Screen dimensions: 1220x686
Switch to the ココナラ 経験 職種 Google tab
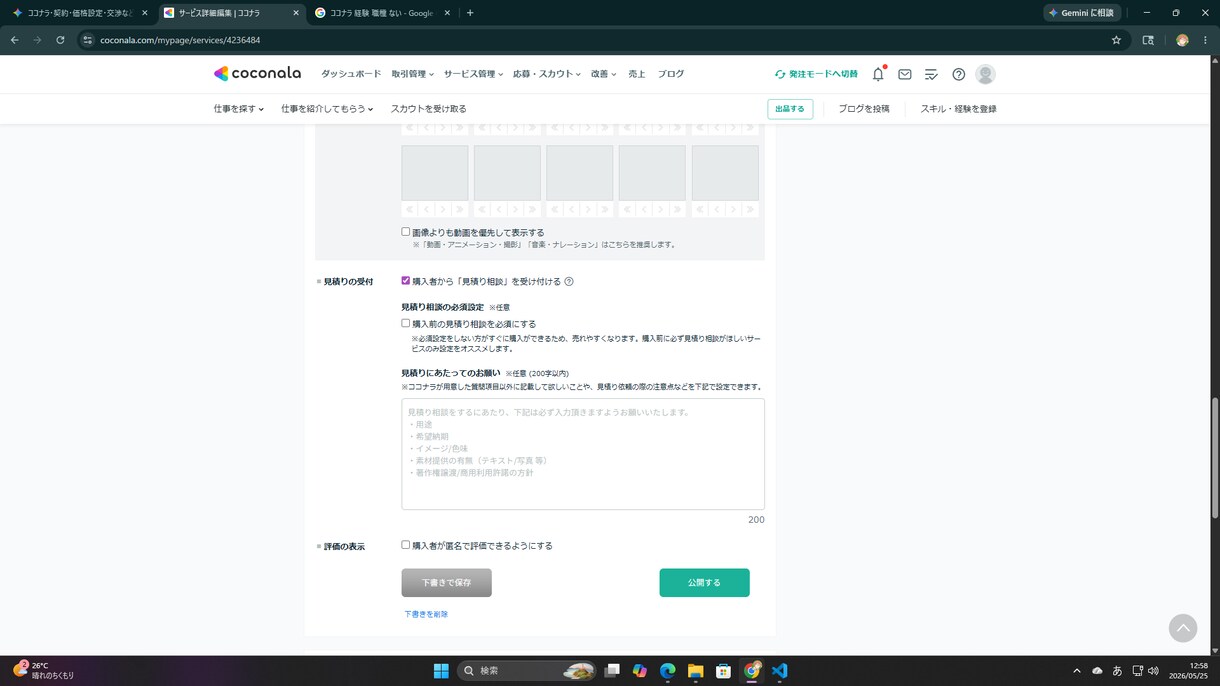click(382, 13)
